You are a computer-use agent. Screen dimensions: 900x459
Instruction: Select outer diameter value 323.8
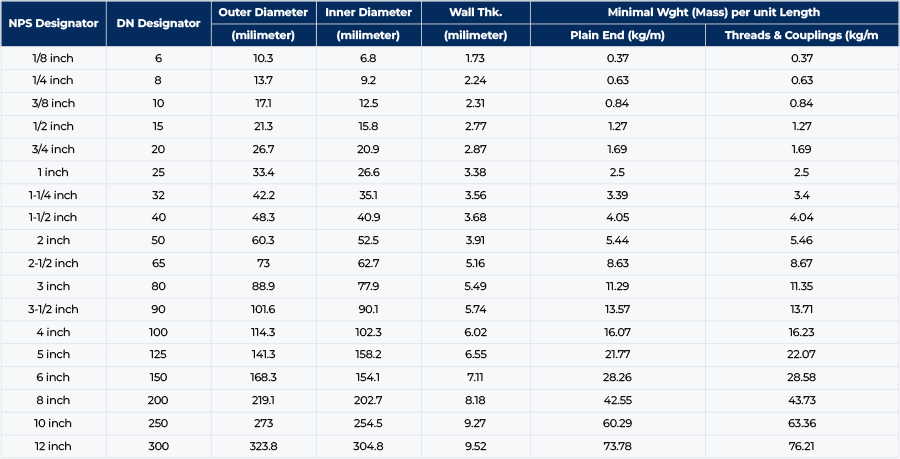(x=264, y=446)
